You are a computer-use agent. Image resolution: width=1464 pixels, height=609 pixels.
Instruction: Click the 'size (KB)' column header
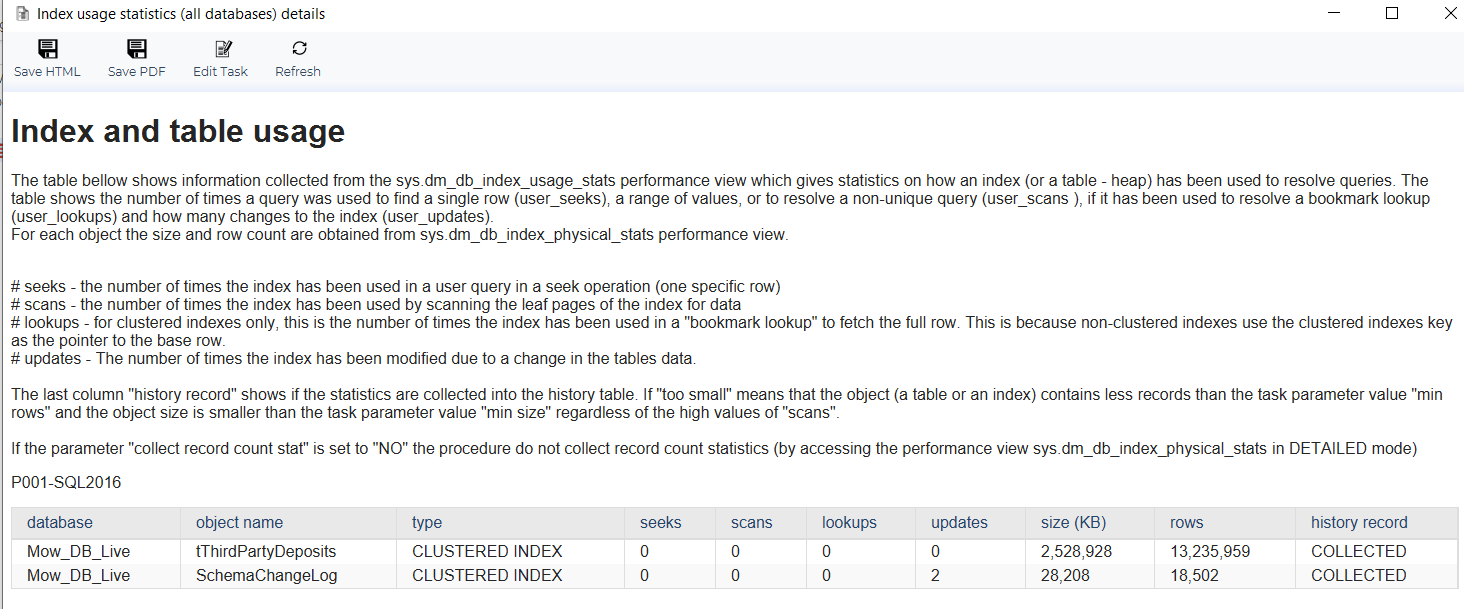coord(1072,522)
